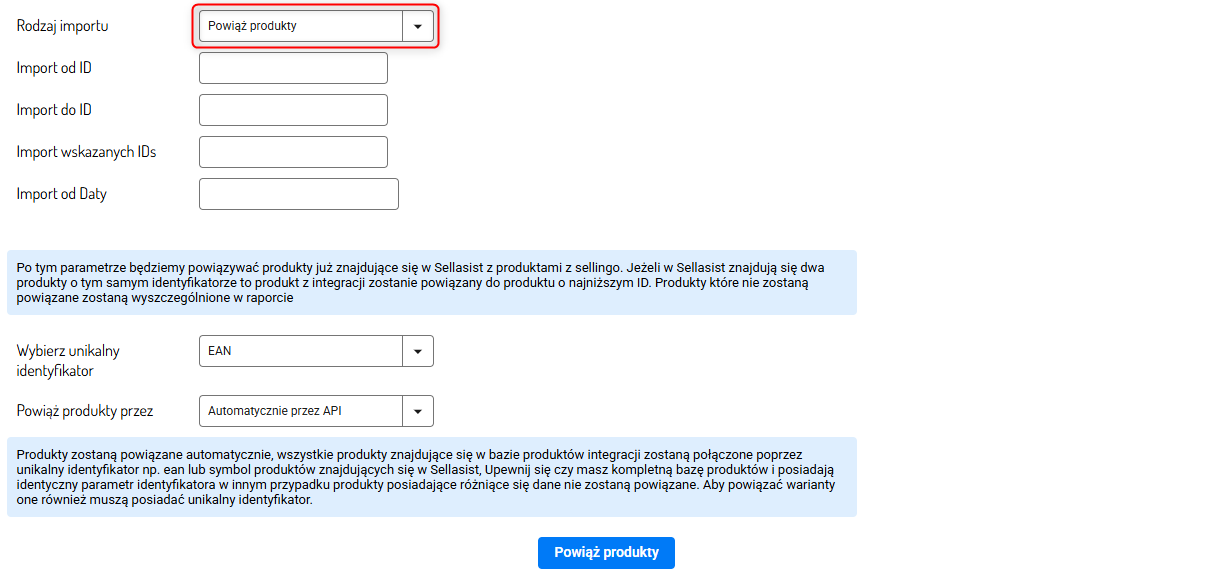Image resolution: width=1214 pixels, height=579 pixels.
Task: Click the Import od Daty date field
Action: point(298,194)
